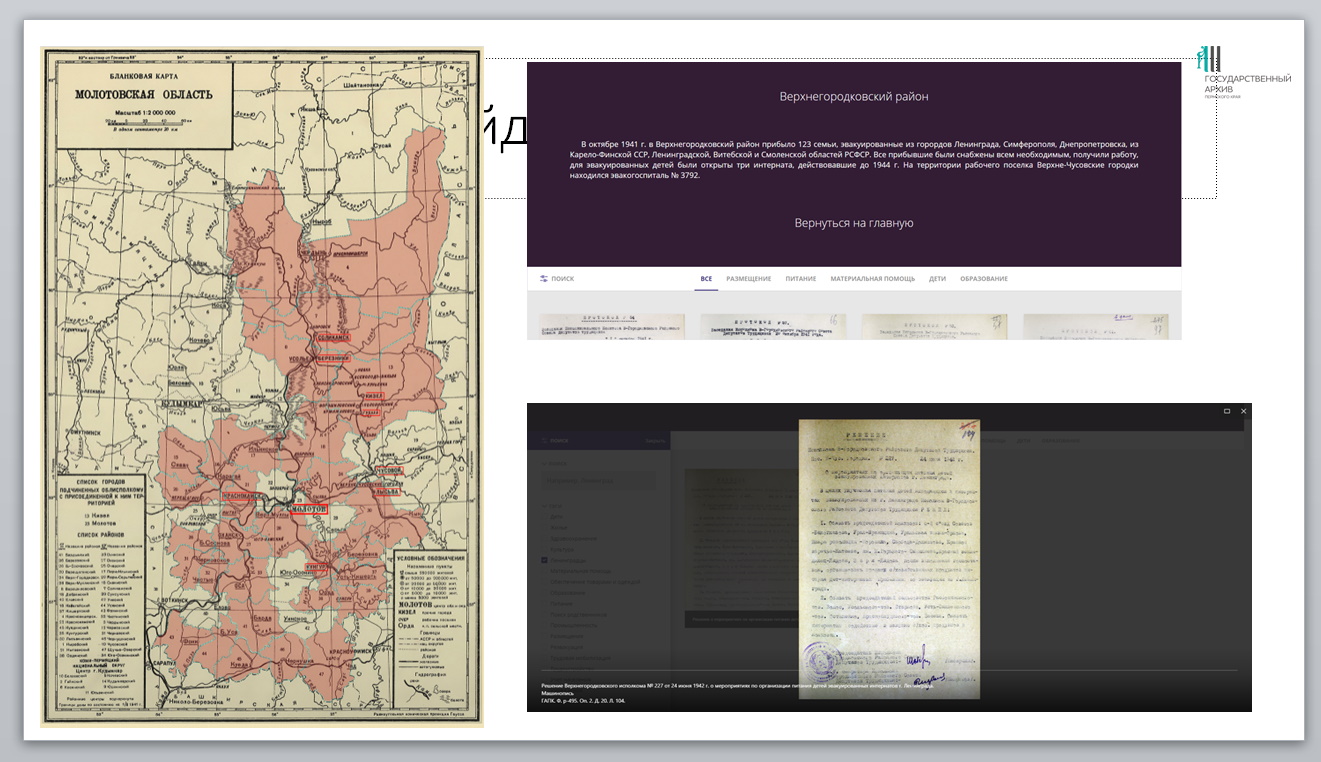Open the second document thumbnail
The image size is (1321, 762).
click(x=773, y=327)
